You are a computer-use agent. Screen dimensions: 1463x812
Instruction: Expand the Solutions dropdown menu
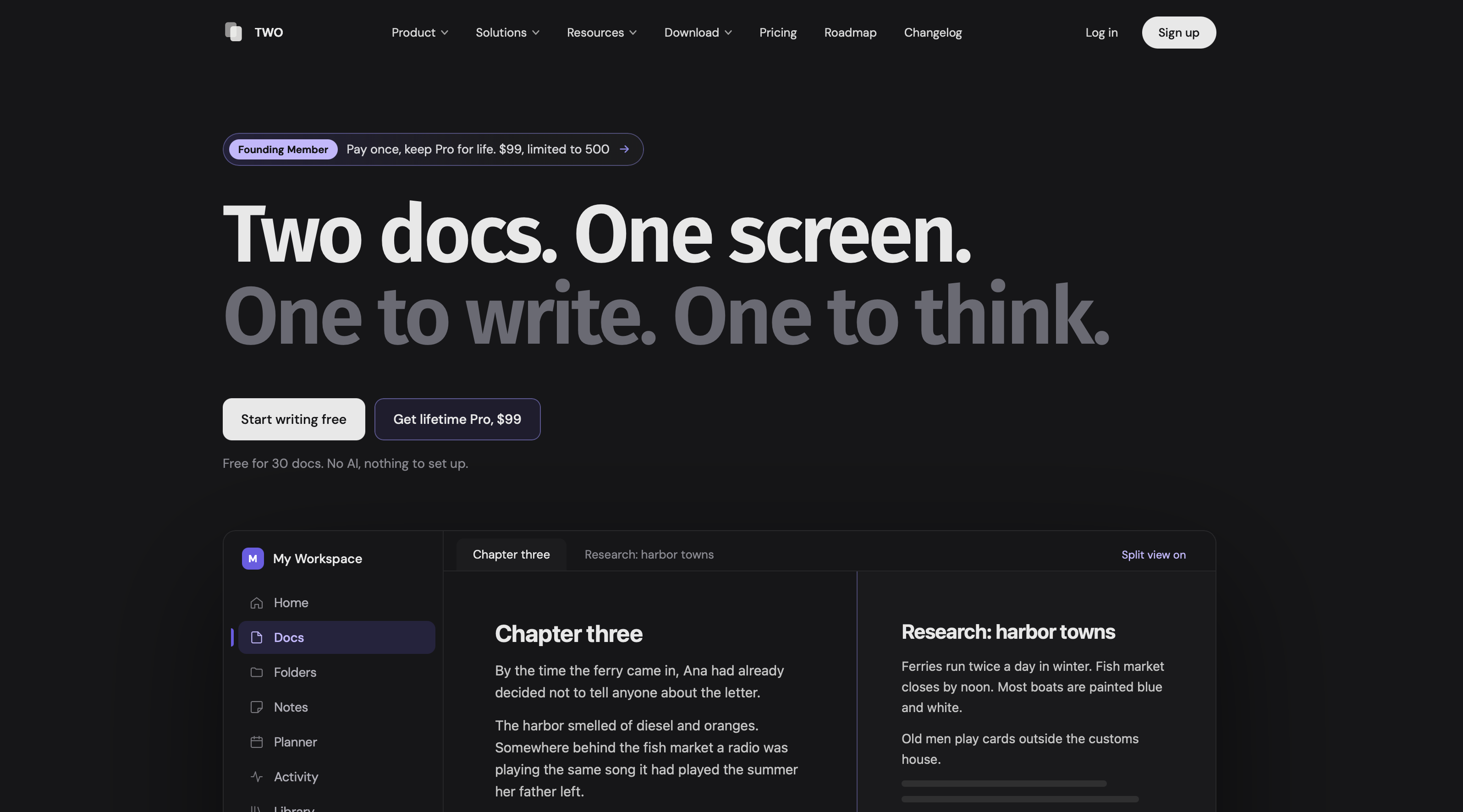click(x=507, y=33)
